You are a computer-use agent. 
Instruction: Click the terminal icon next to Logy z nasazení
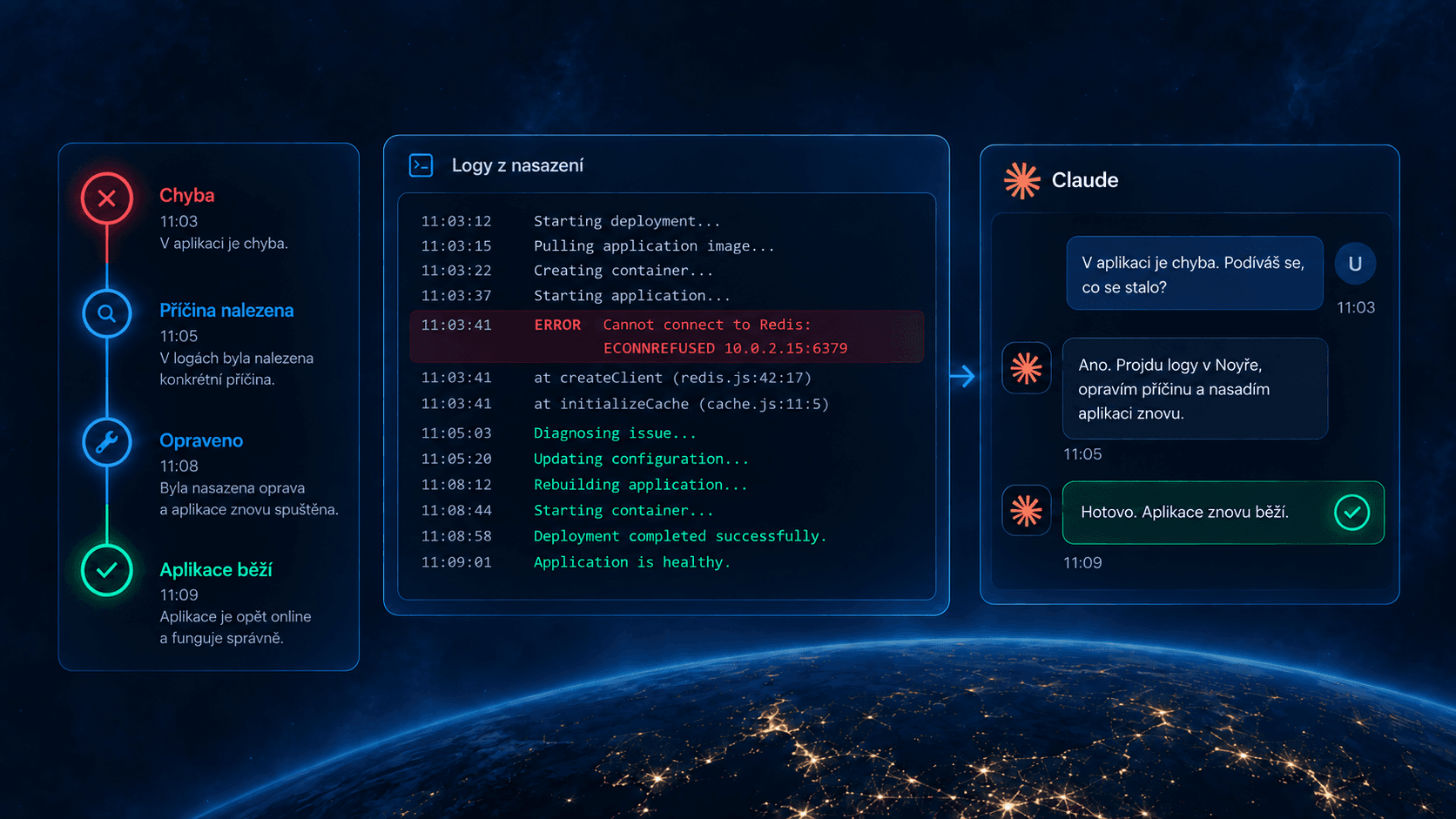click(421, 165)
